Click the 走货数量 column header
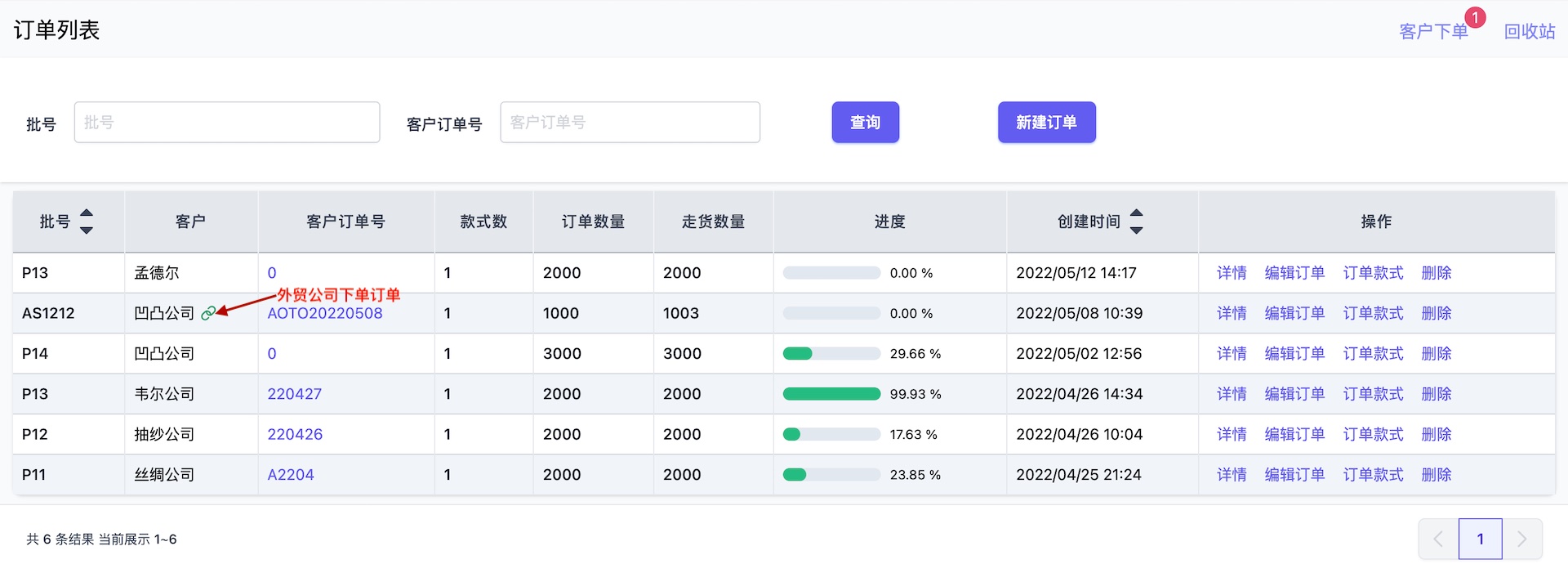Screen dimensions: 1568x564 point(713,222)
